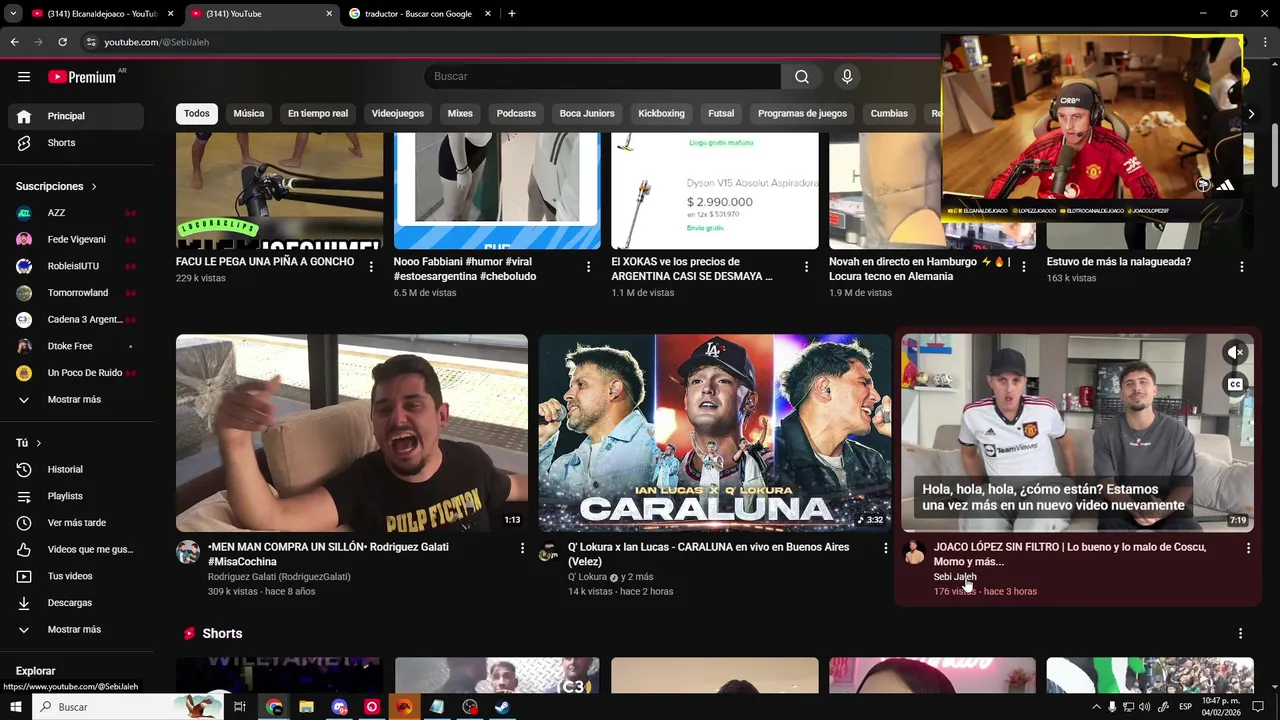Open Dtoke Free subscription channel
The height and width of the screenshot is (720, 1280).
pyautogui.click(x=76, y=346)
